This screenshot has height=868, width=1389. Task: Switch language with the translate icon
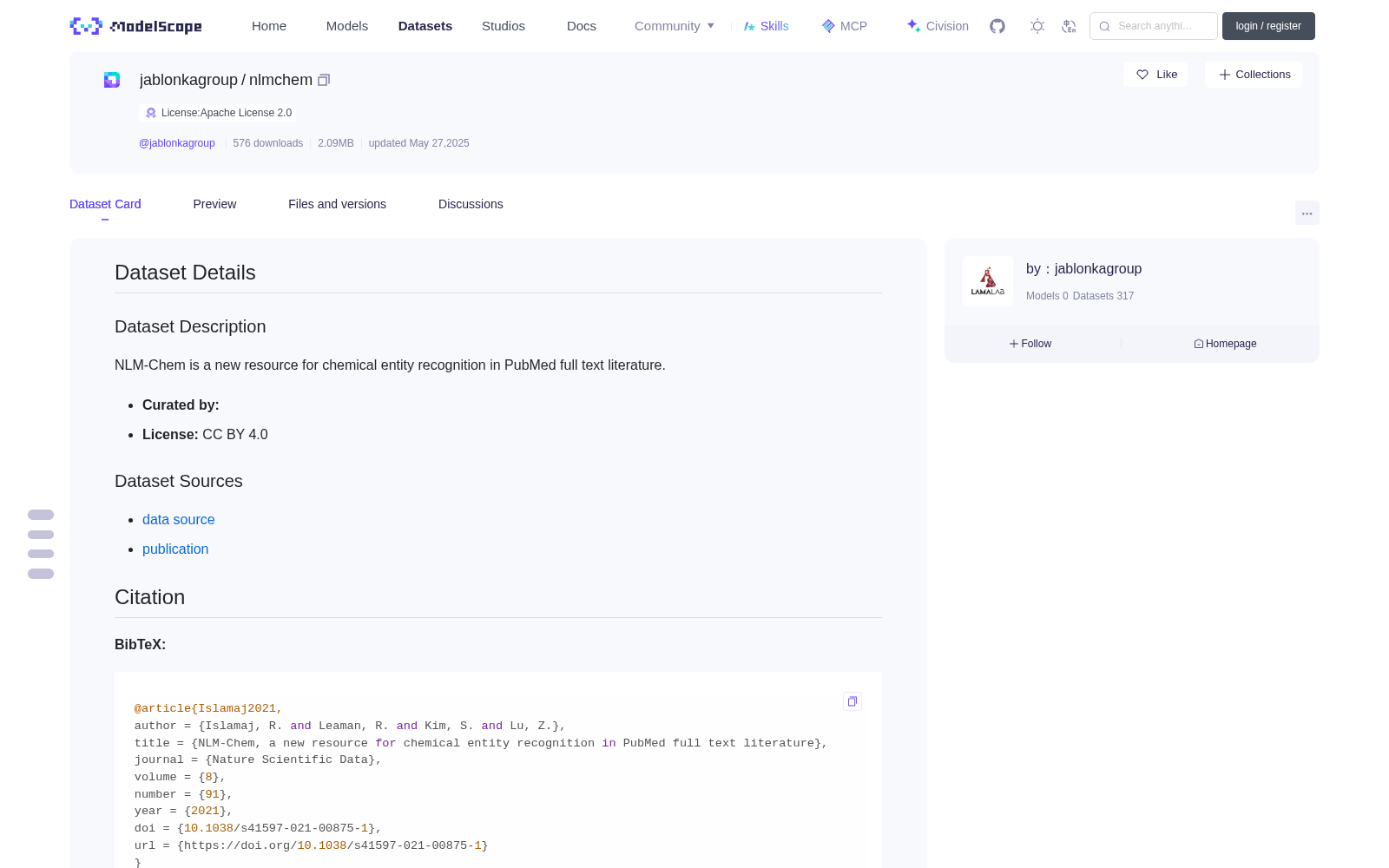coord(1069,26)
